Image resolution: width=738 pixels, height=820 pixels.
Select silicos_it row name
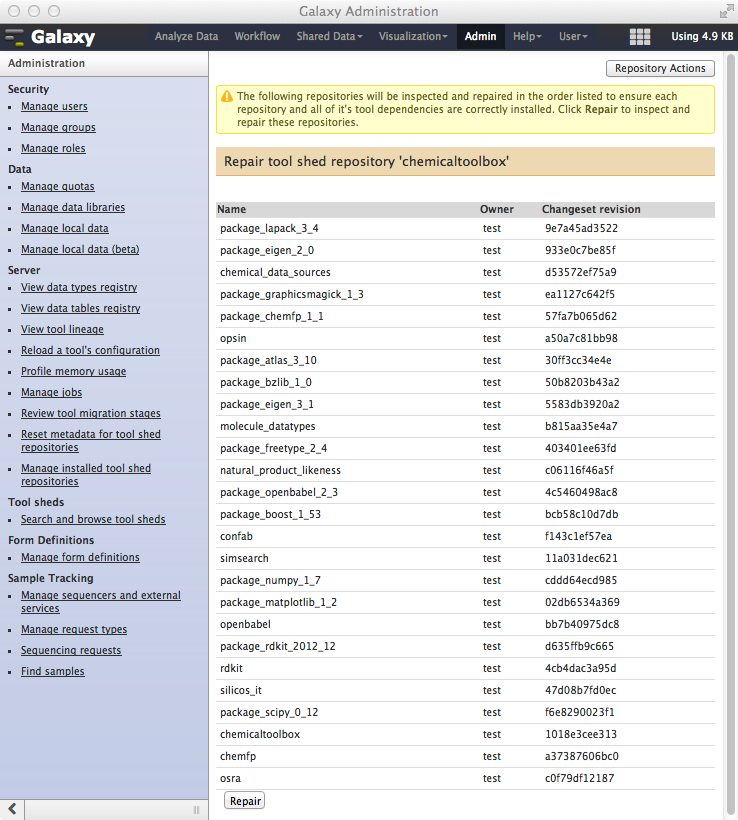pyautogui.click(x=241, y=690)
